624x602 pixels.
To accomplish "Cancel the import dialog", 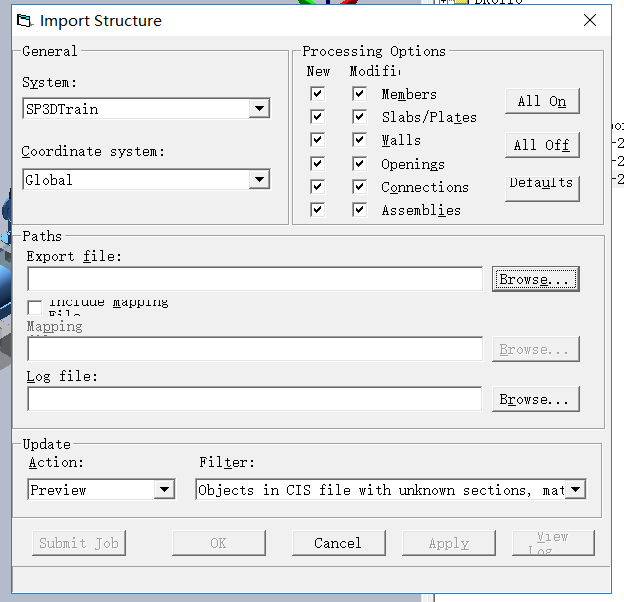I will point(339,543).
